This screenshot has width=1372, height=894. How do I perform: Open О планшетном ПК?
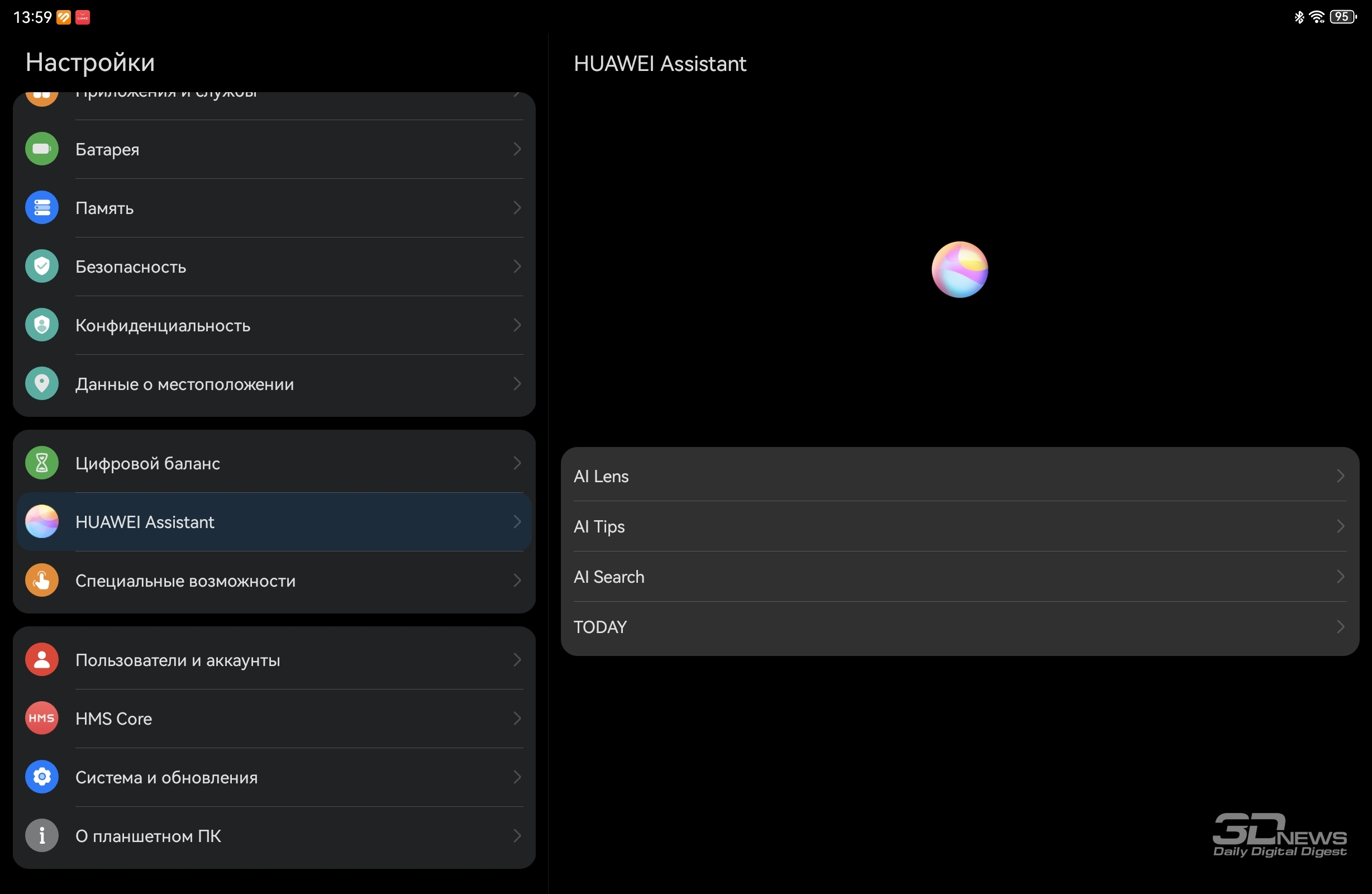click(274, 836)
